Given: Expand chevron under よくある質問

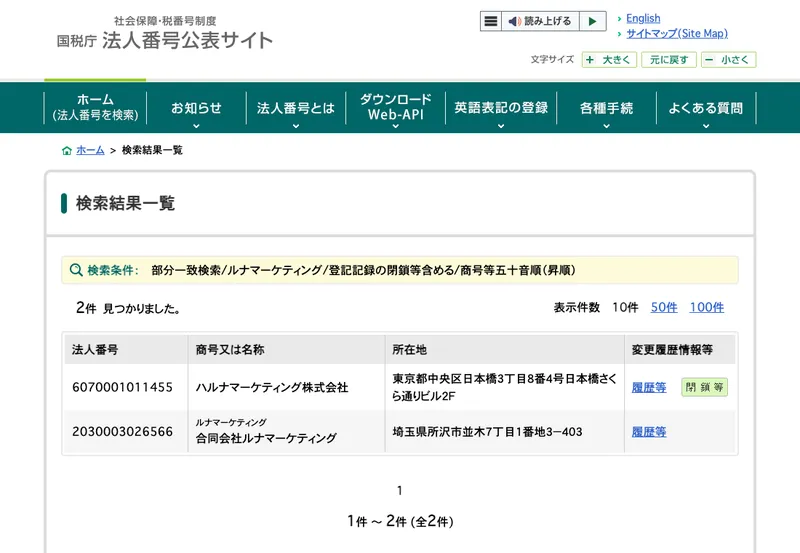Looking at the screenshot, I should click(x=706, y=126).
